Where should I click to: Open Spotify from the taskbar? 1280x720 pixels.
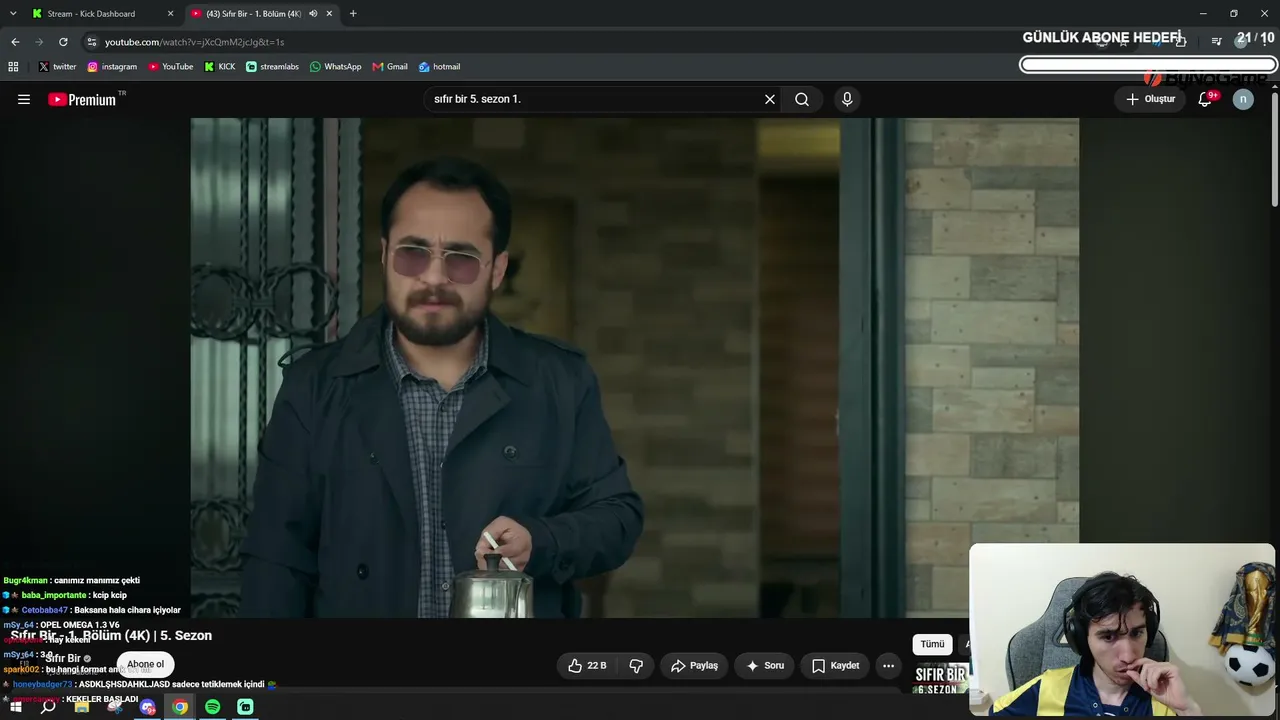213,707
